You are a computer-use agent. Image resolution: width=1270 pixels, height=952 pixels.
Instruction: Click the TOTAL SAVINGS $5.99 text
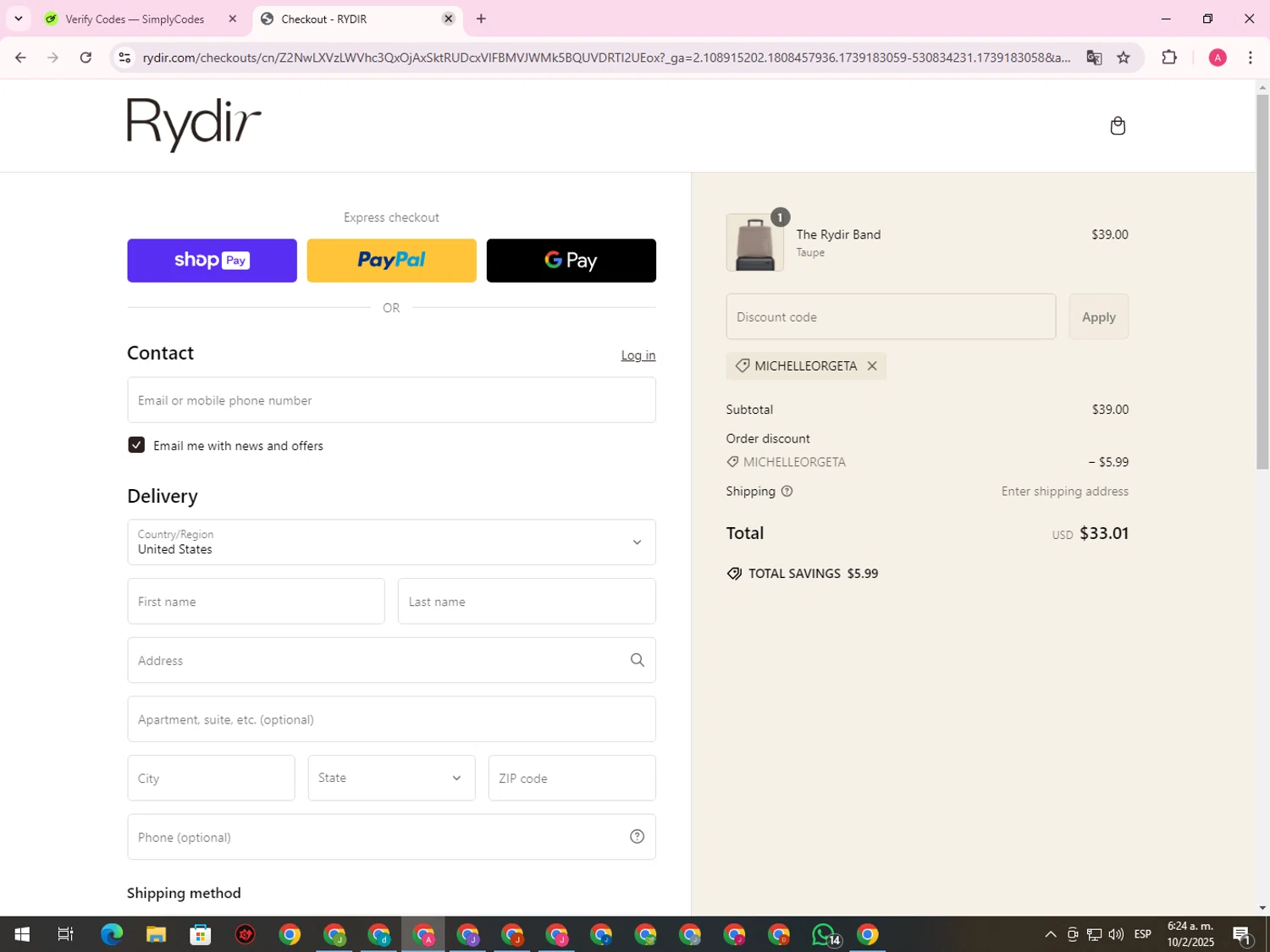pyautogui.click(x=813, y=574)
